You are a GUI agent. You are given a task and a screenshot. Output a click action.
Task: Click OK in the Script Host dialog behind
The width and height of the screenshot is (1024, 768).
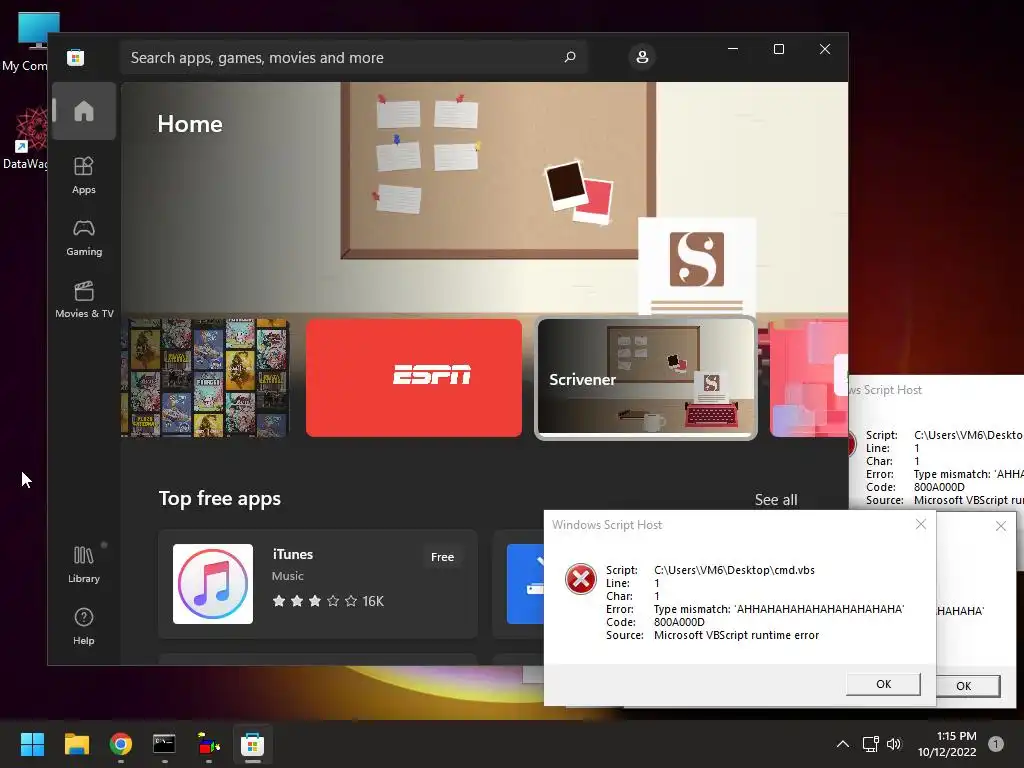[967, 686]
